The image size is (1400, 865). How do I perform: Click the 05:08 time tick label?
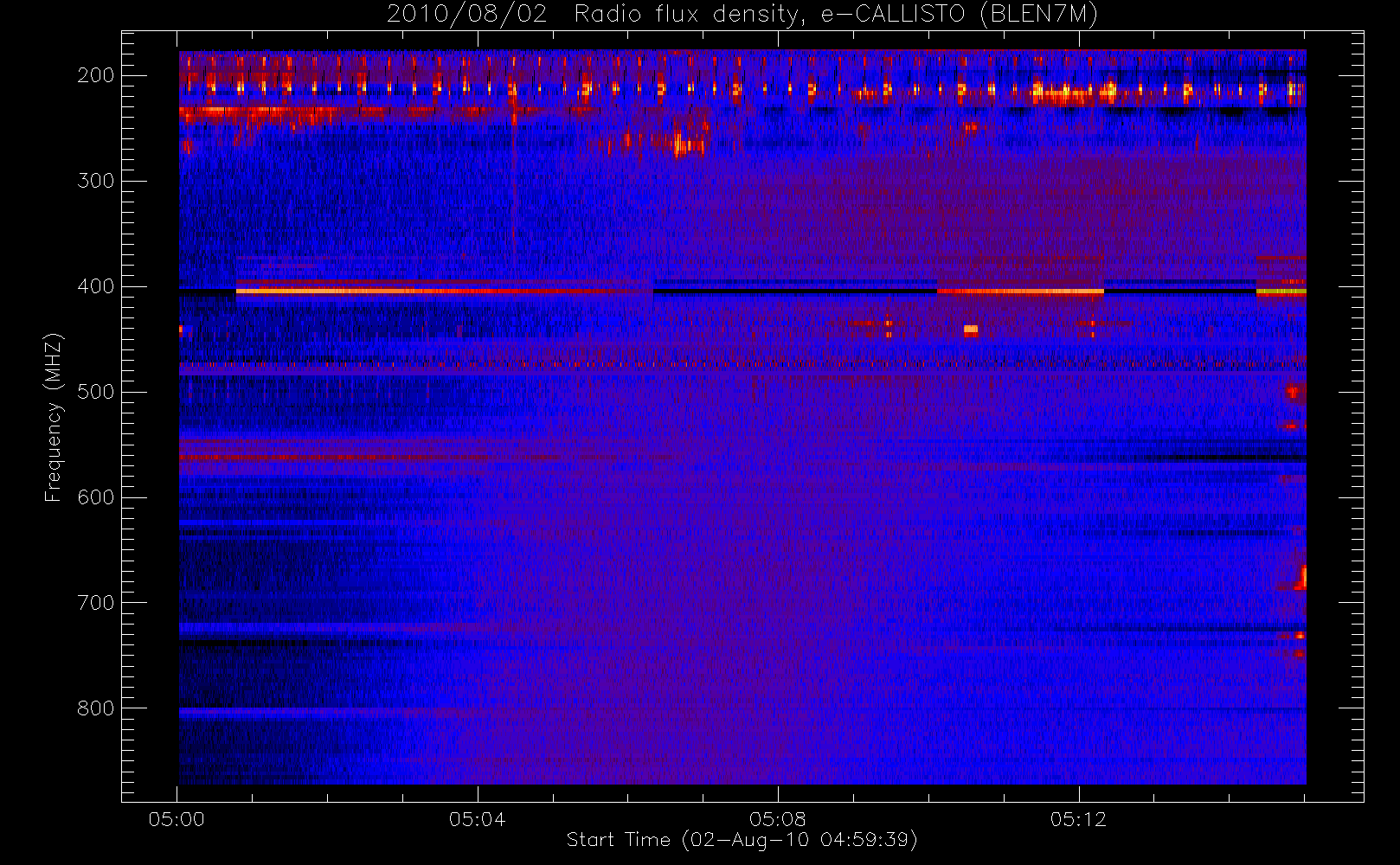tap(777, 819)
